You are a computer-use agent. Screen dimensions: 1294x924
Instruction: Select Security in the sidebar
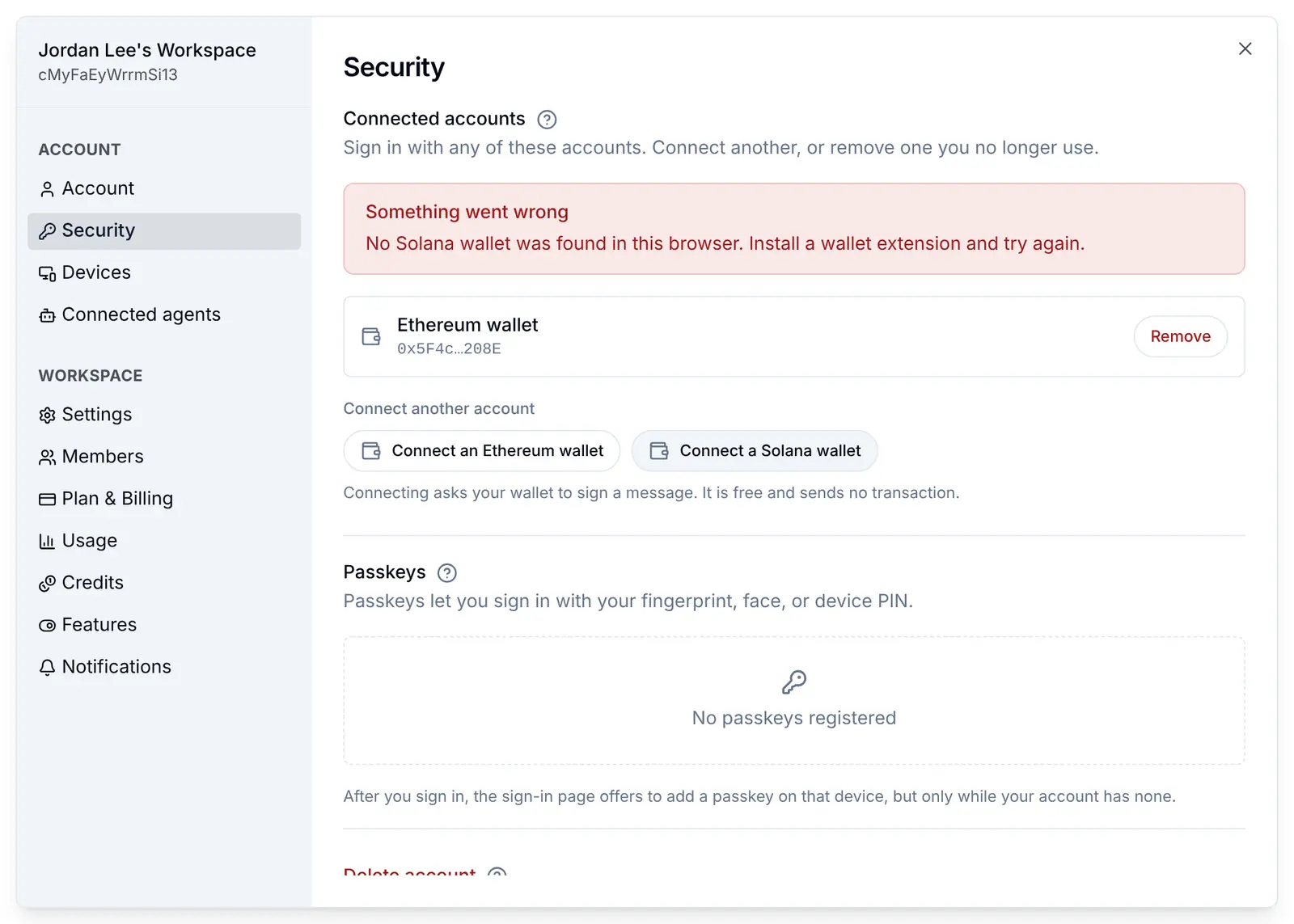click(x=164, y=231)
